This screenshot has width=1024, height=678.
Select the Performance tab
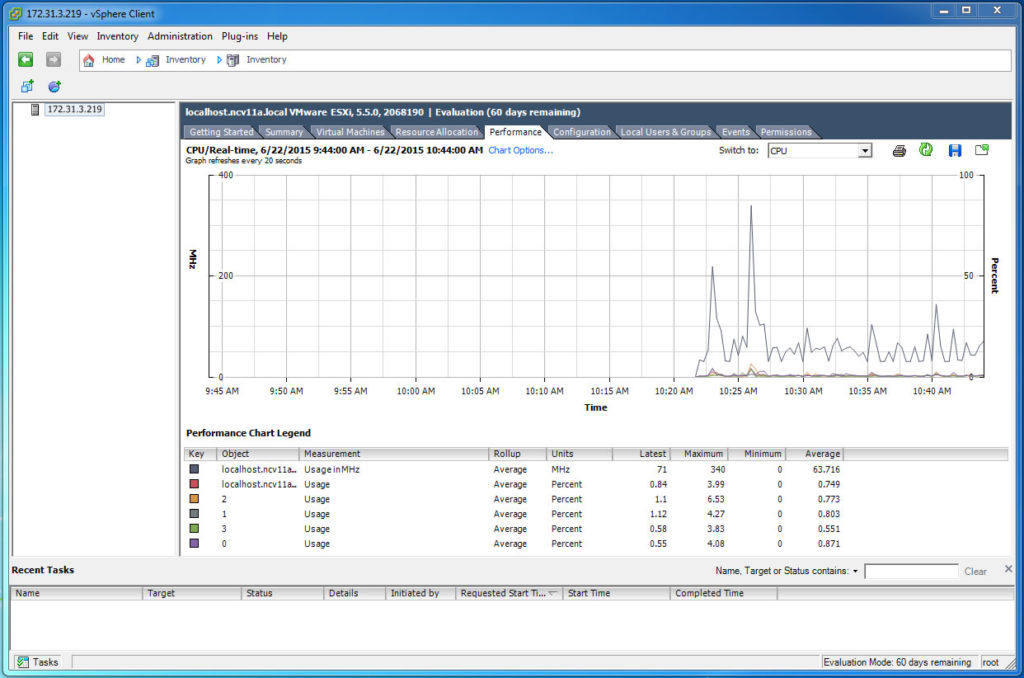tap(515, 132)
